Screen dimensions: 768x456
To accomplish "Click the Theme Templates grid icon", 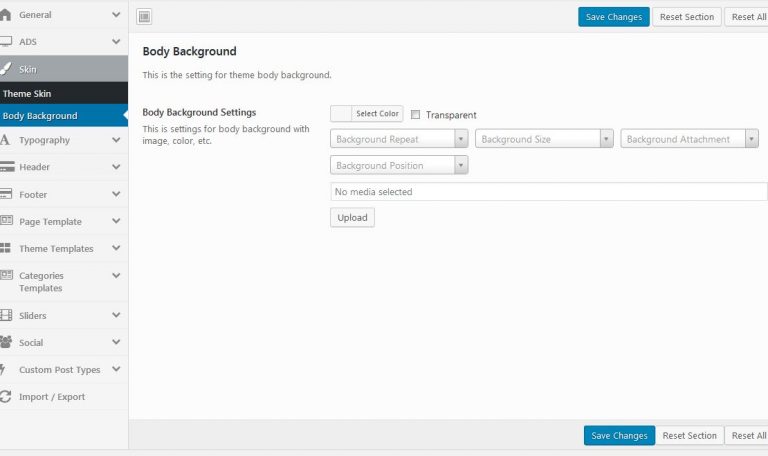I will click(x=5, y=248).
